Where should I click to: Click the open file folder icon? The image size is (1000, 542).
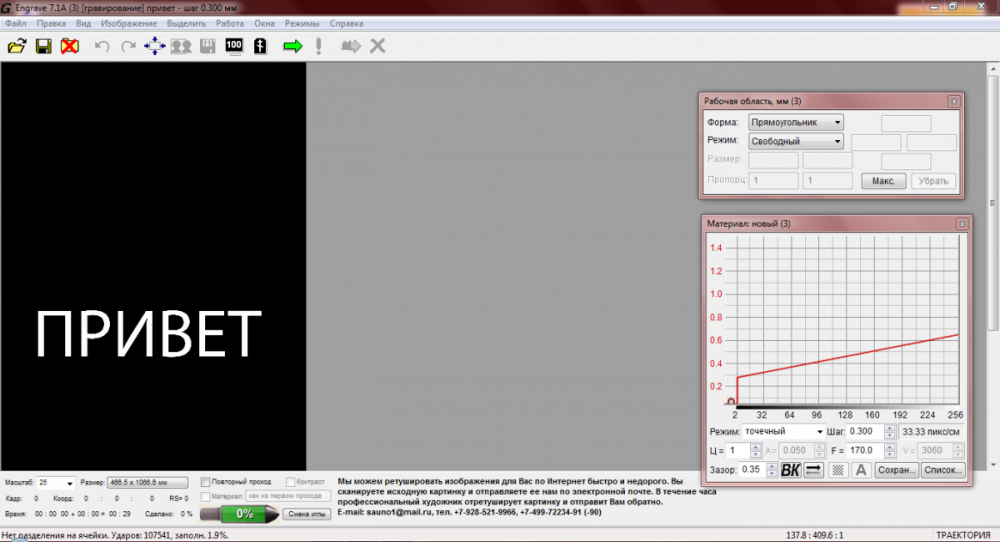17,46
